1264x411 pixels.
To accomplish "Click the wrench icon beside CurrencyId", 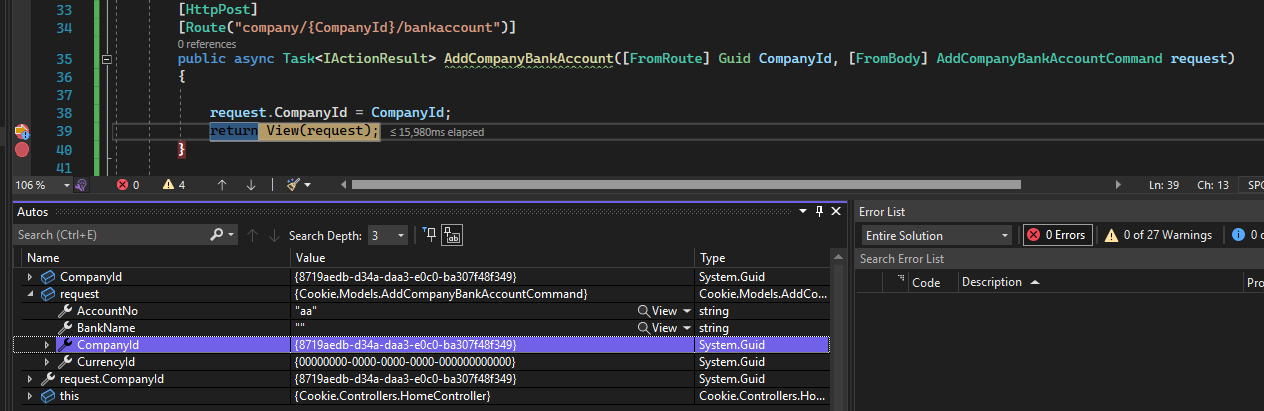I will (65, 361).
